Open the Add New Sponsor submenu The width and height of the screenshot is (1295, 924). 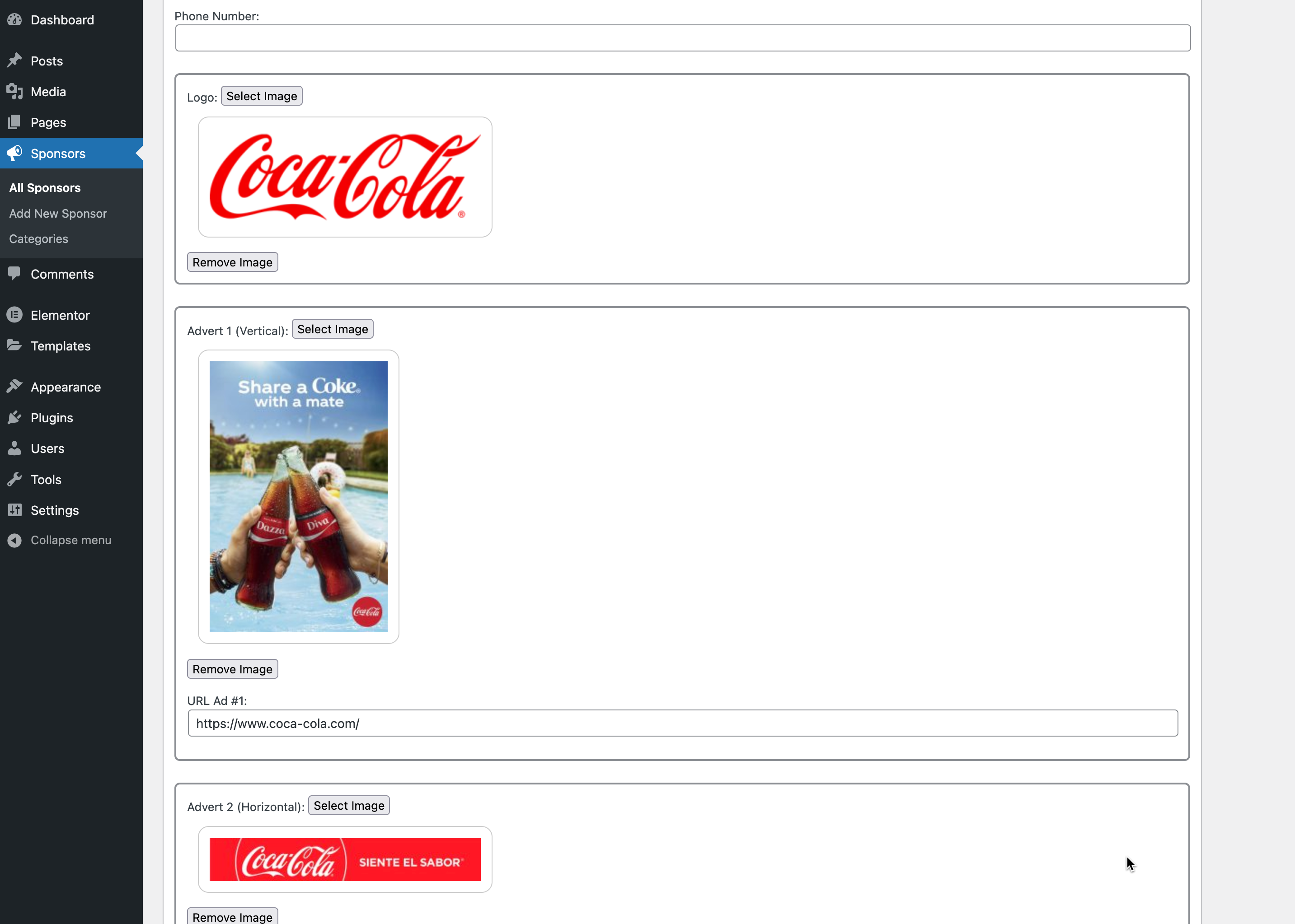[x=58, y=213]
